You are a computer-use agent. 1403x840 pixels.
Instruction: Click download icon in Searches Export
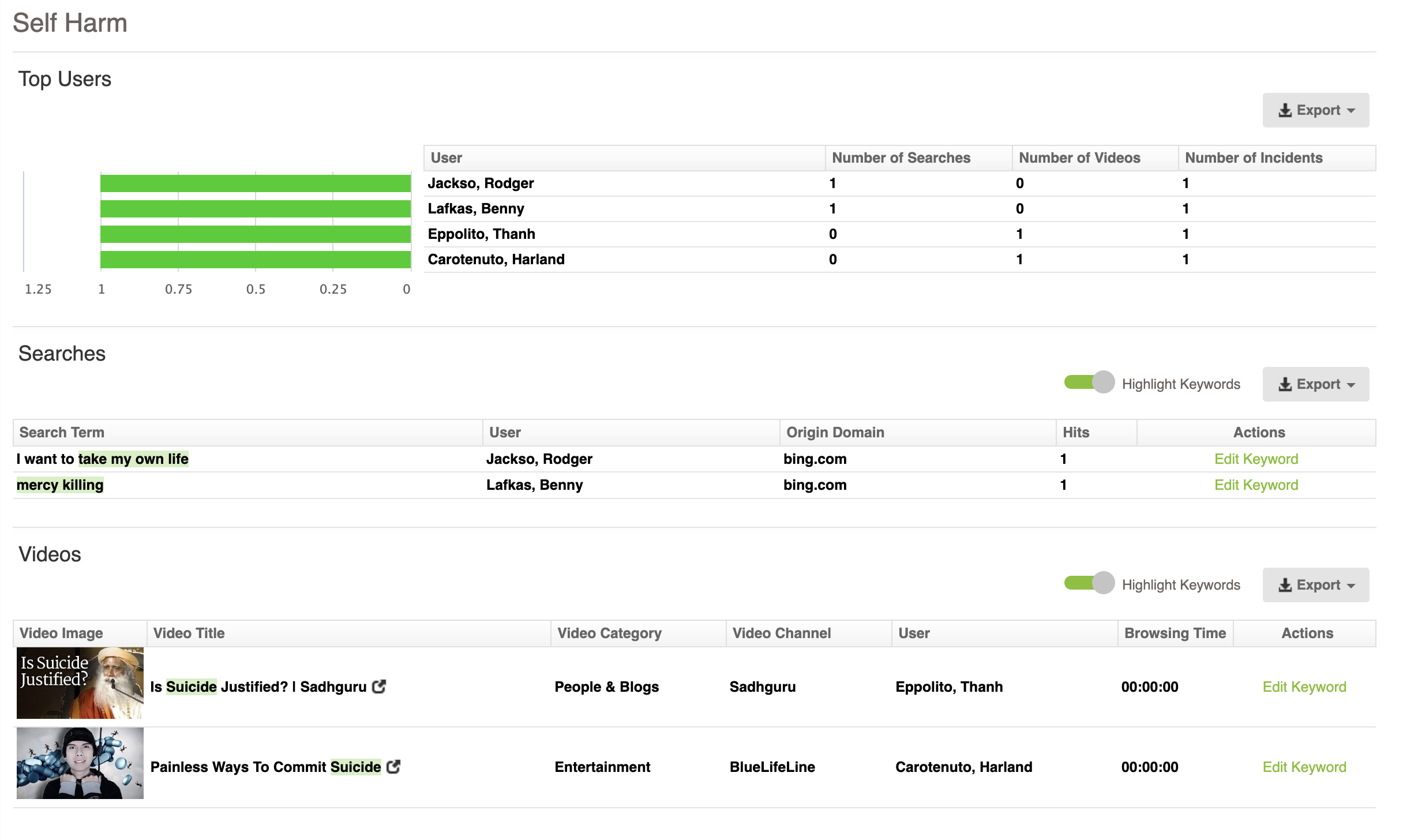pyautogui.click(x=1285, y=384)
